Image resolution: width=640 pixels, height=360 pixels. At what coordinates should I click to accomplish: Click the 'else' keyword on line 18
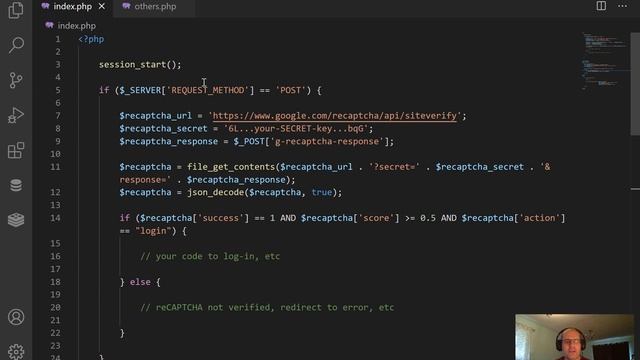140,282
